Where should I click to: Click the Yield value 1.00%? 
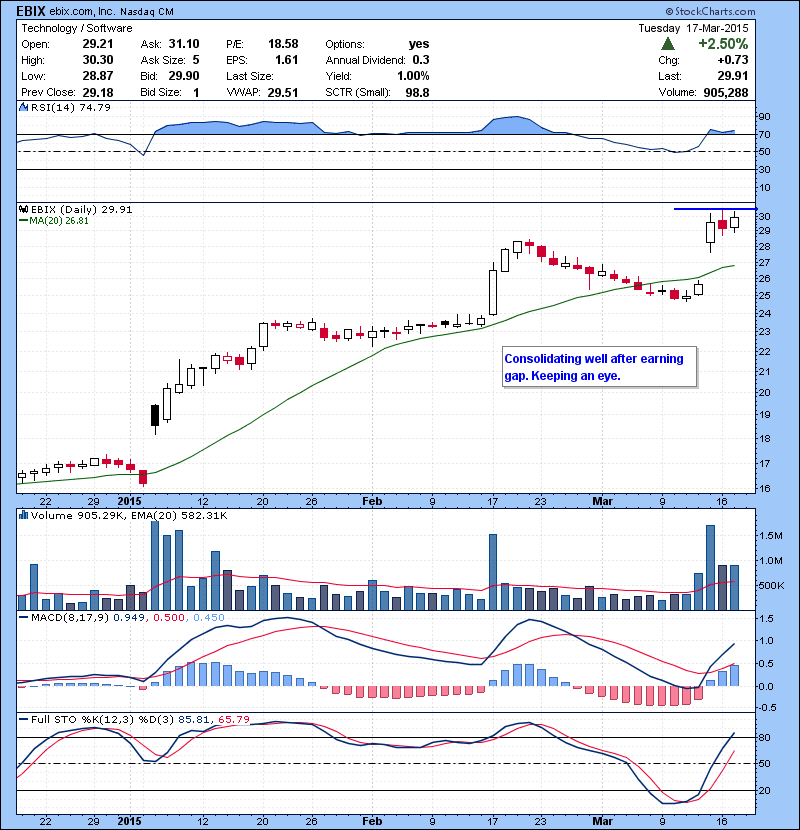[x=414, y=76]
